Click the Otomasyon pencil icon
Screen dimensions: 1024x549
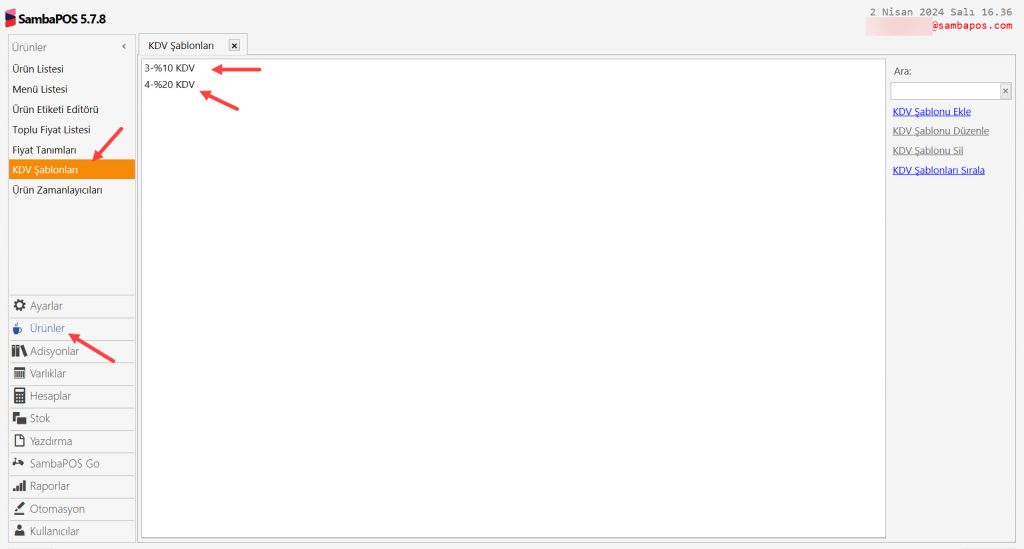coord(20,509)
